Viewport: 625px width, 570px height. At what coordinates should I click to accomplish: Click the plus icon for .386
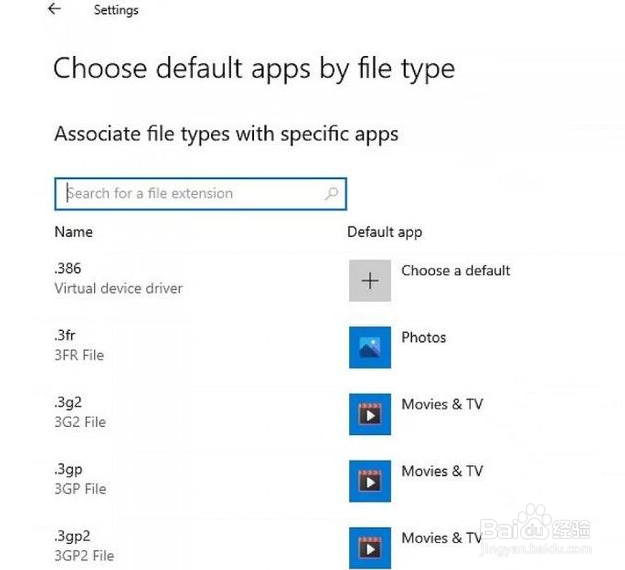[x=369, y=281]
